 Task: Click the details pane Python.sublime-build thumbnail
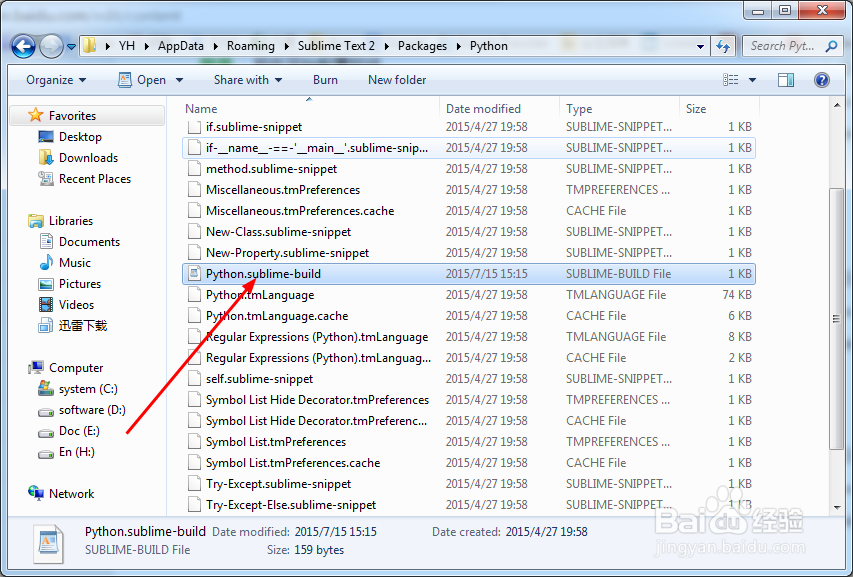click(48, 544)
